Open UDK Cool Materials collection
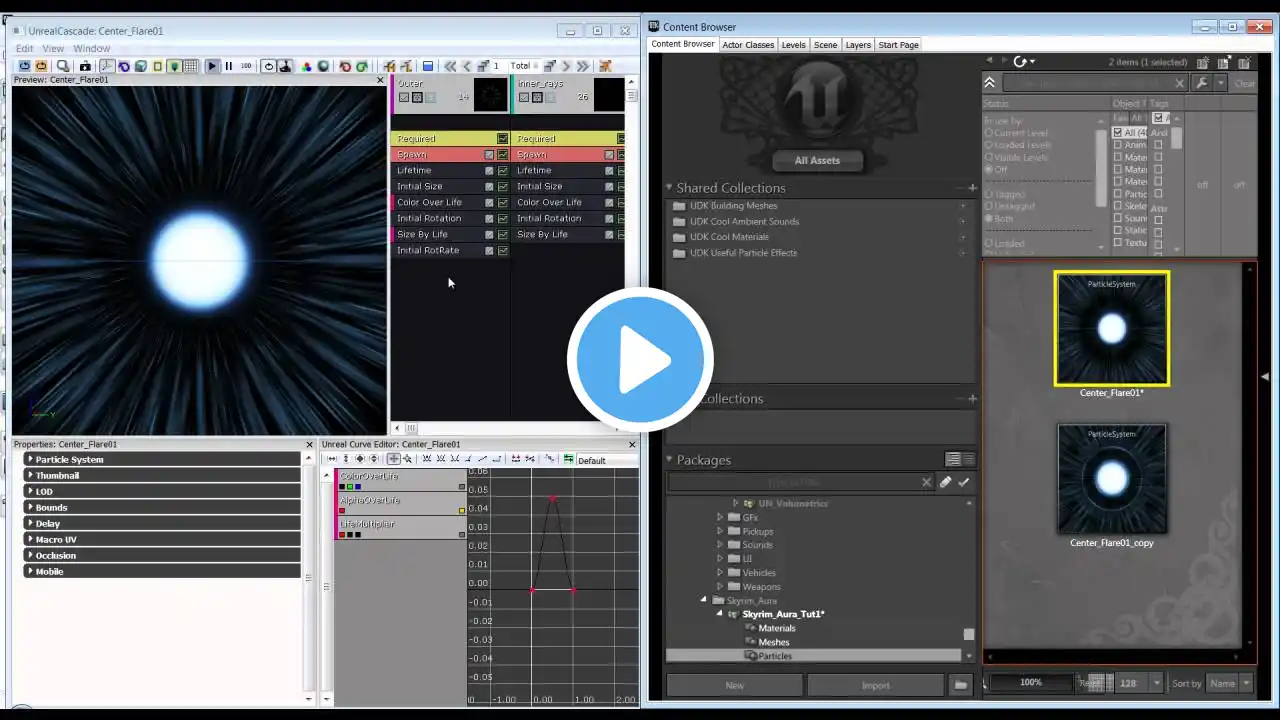 729,237
